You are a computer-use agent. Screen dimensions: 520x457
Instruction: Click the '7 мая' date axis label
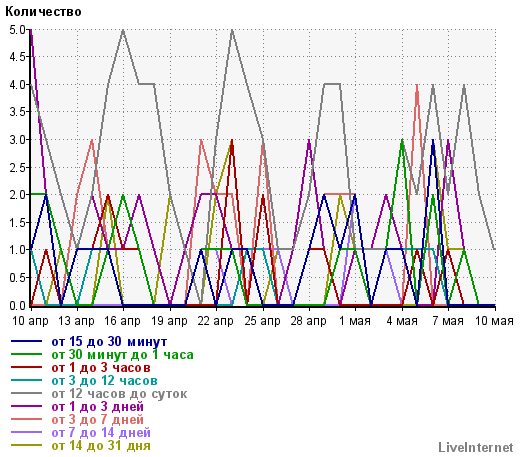click(448, 321)
